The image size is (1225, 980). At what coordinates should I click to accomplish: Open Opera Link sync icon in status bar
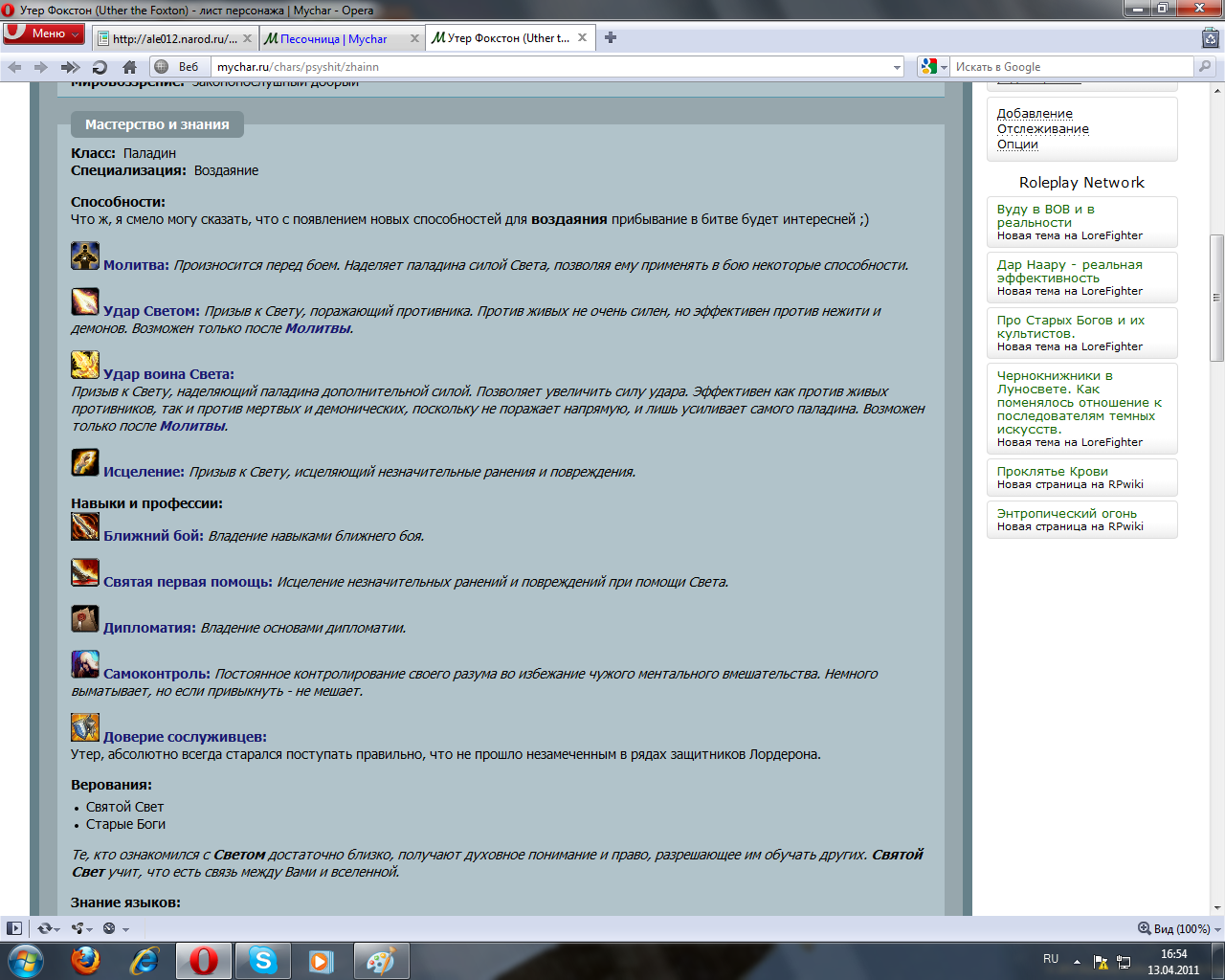point(43,928)
